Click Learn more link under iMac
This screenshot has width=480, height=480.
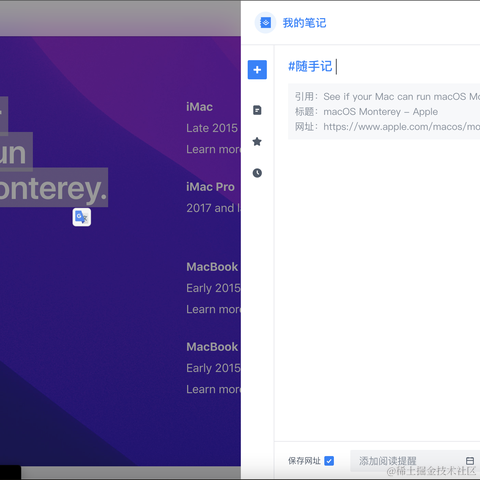coord(213,149)
